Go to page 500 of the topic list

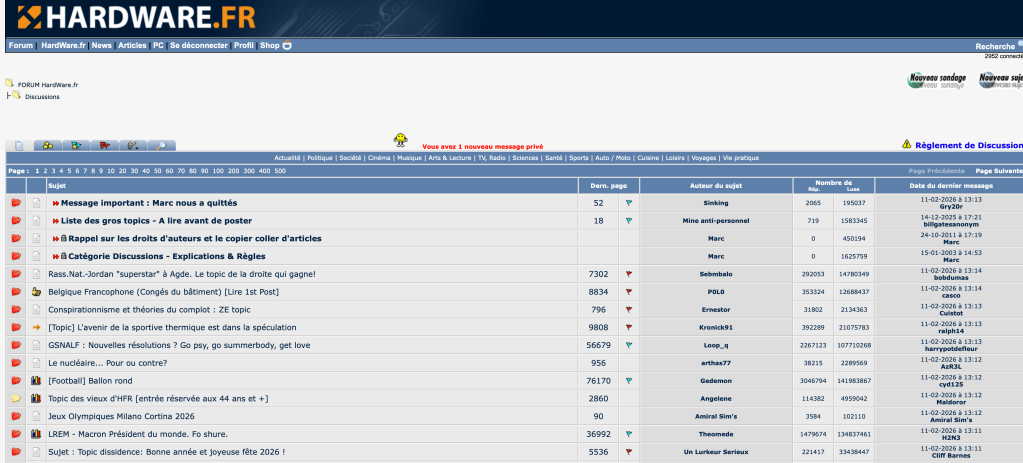(x=279, y=171)
